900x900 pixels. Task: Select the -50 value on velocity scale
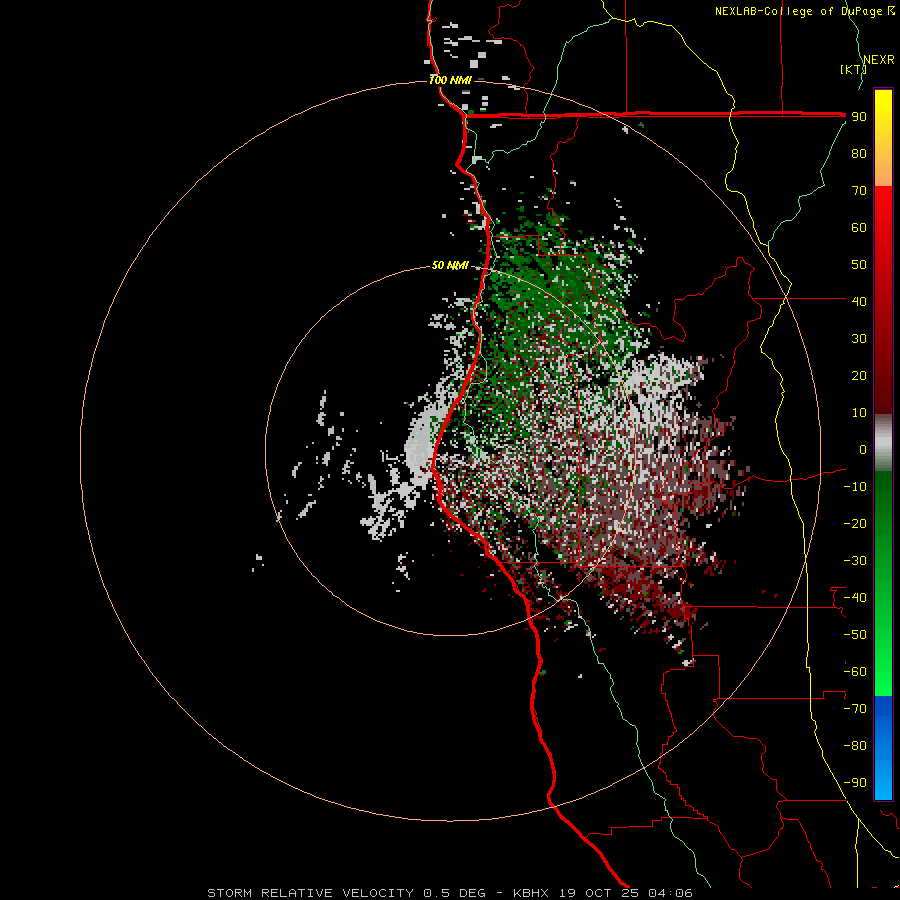tap(855, 635)
